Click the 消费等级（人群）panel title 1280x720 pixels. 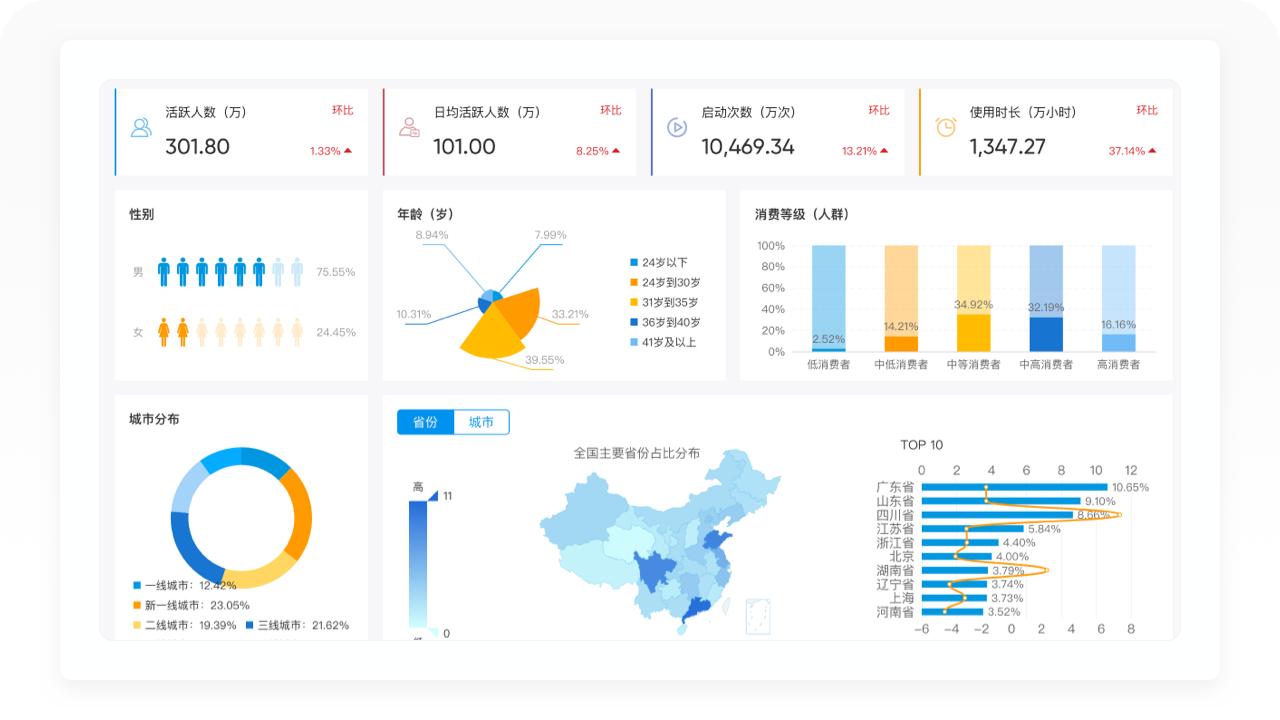[801, 215]
